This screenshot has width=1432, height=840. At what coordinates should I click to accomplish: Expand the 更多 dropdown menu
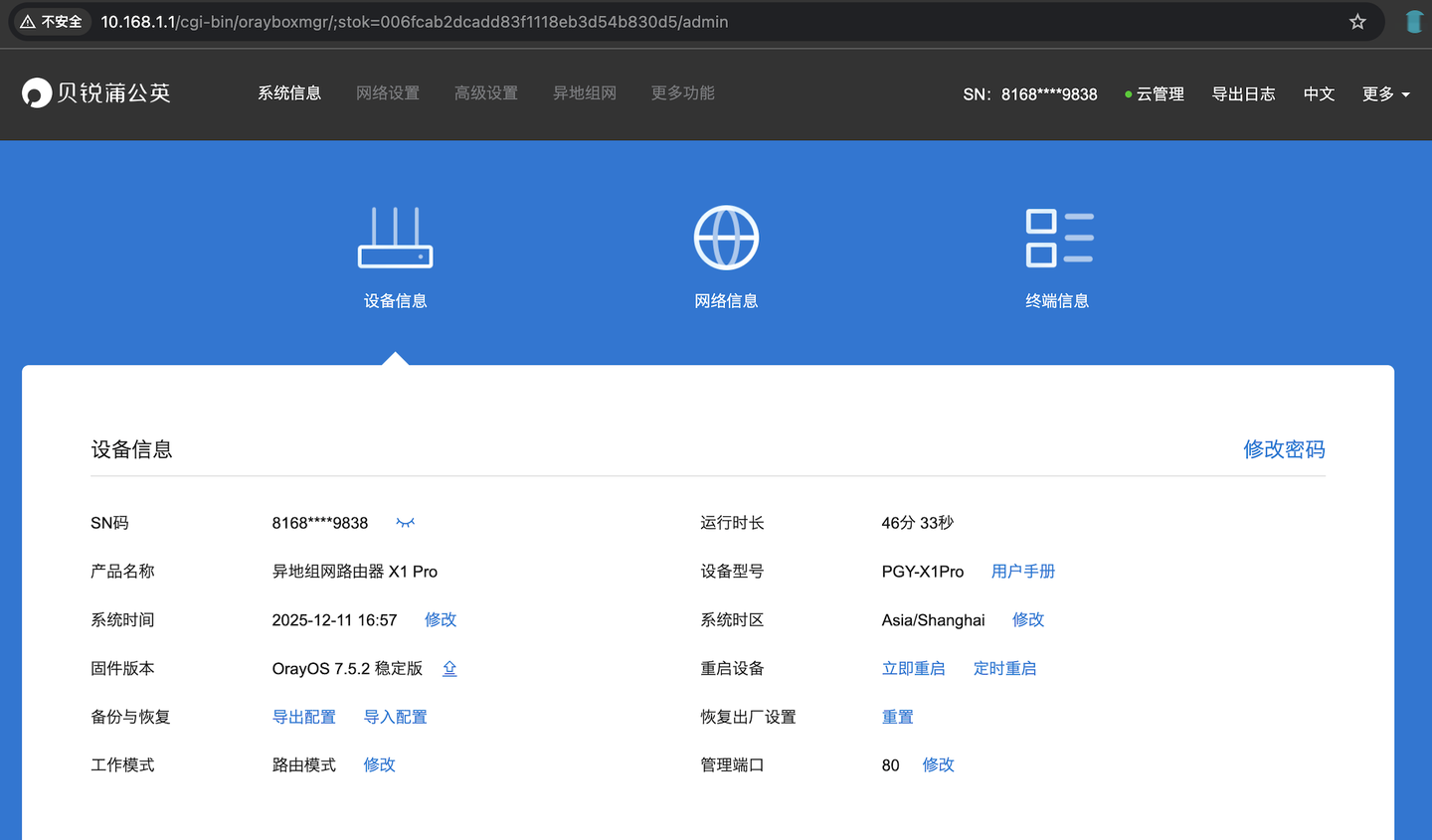[1385, 93]
